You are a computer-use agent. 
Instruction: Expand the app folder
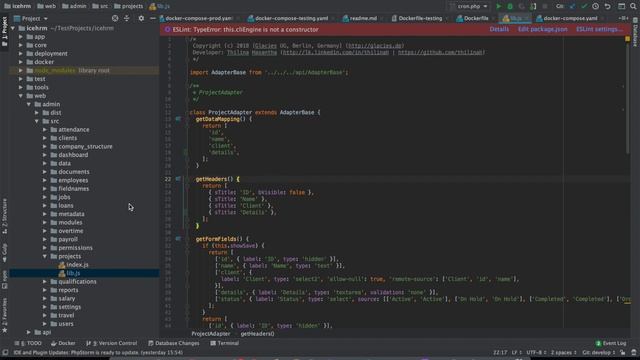pos(20,37)
